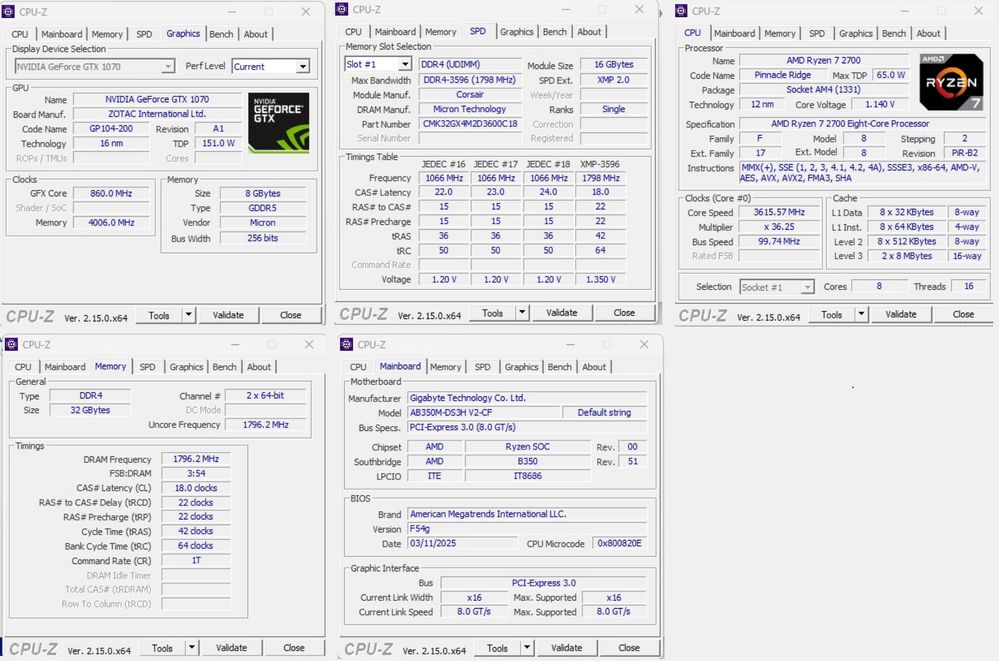
Task: Click the Close button in the Memory window
Action: tap(294, 648)
